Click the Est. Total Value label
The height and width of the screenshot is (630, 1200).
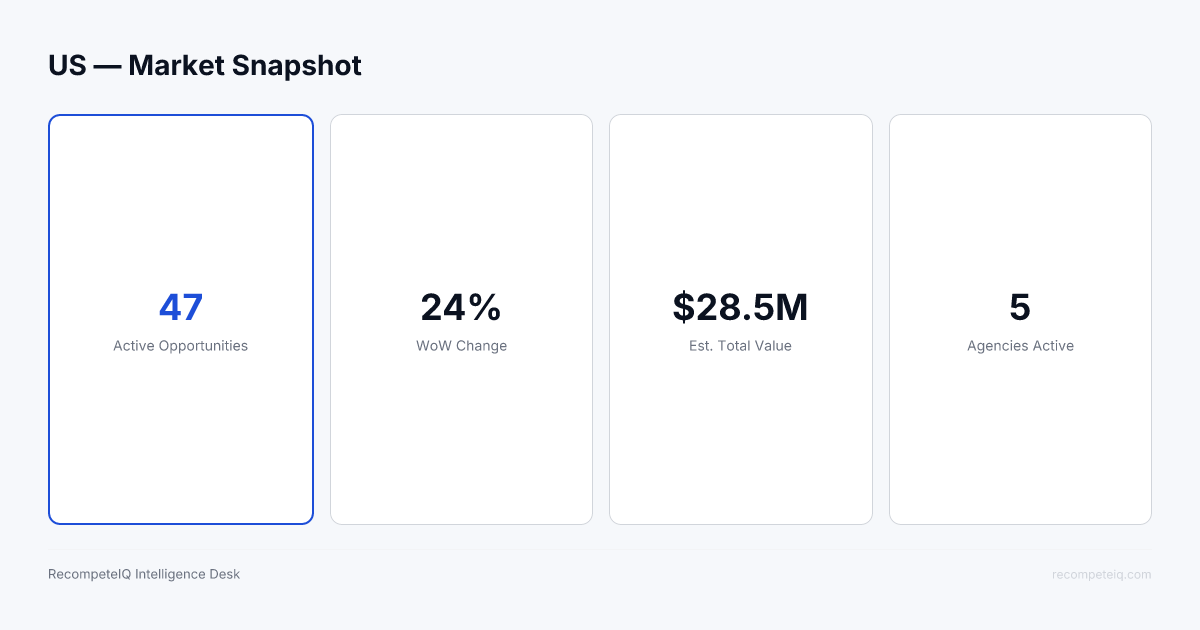click(740, 346)
